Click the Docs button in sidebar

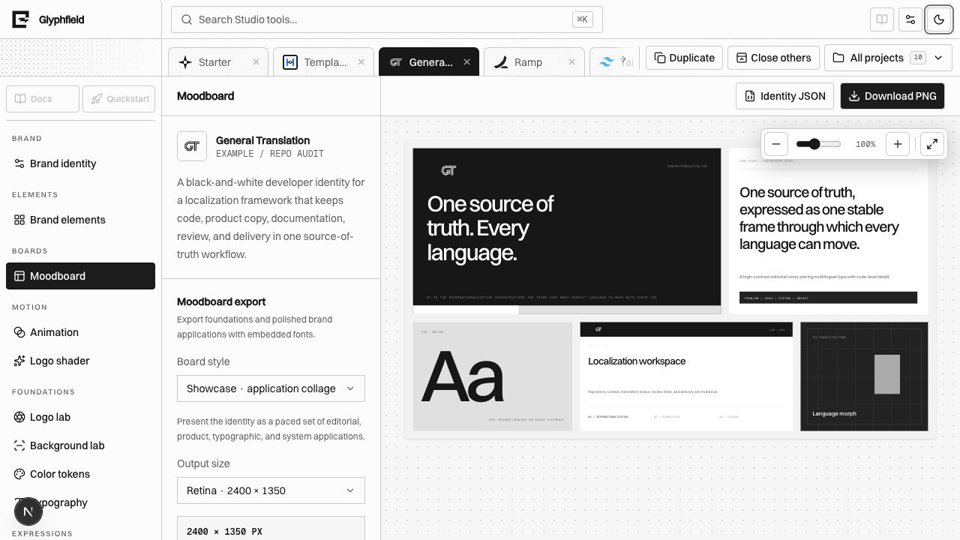pos(43,99)
